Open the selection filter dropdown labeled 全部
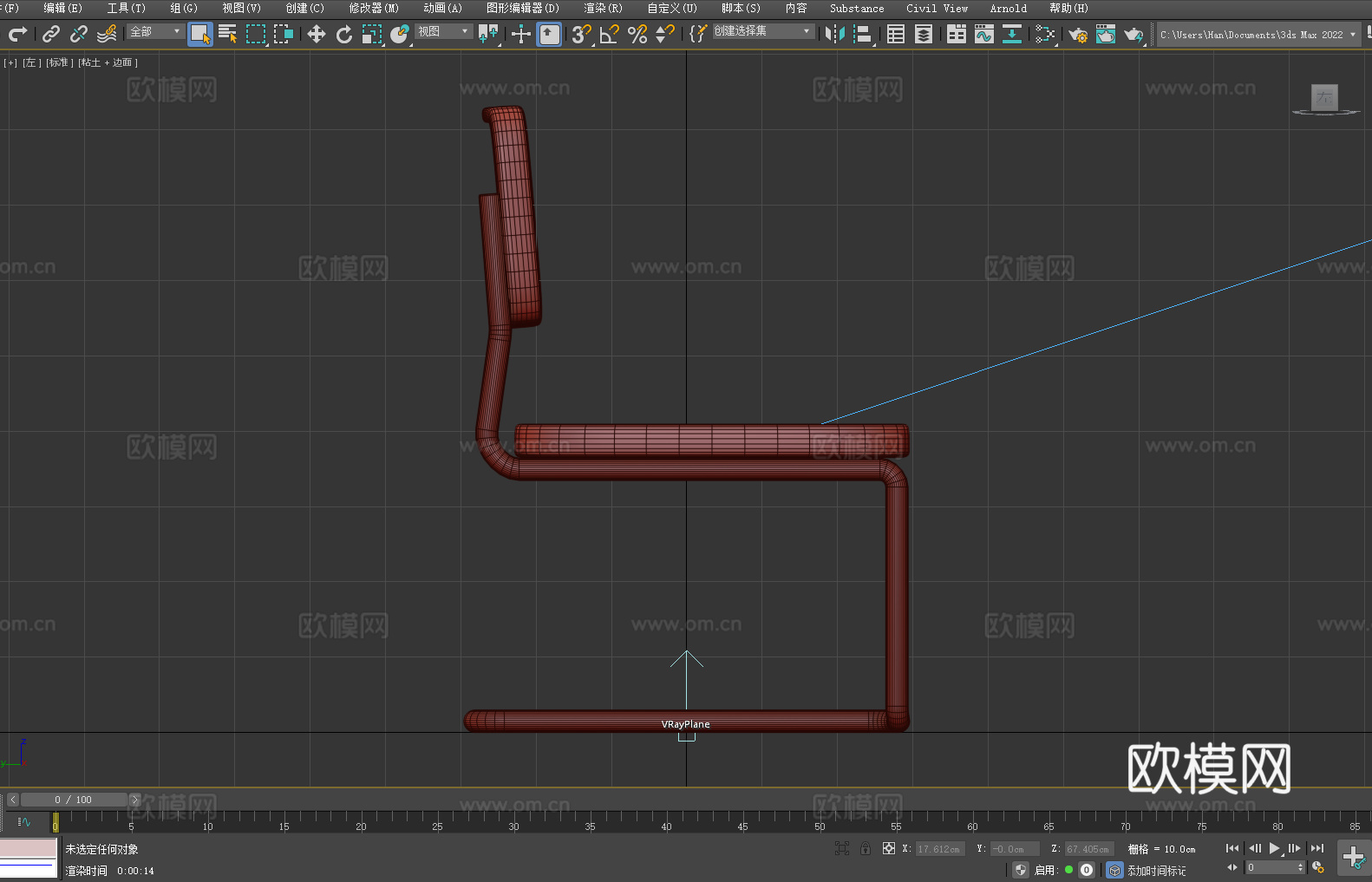Screen dimensions: 1372x882 [155, 31]
